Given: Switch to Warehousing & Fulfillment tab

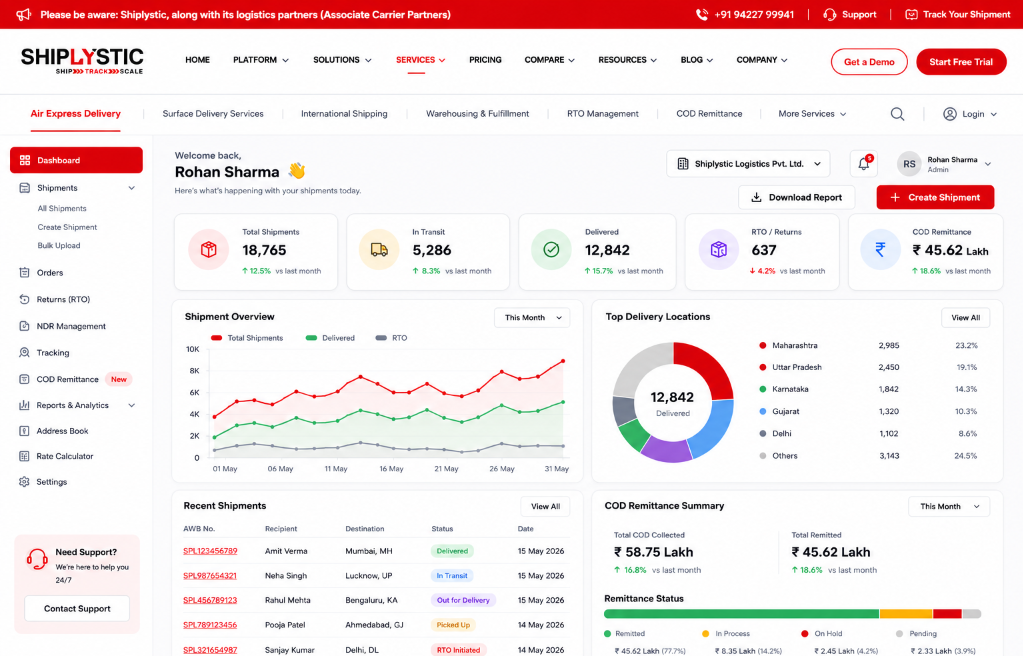Looking at the screenshot, I should (x=478, y=114).
